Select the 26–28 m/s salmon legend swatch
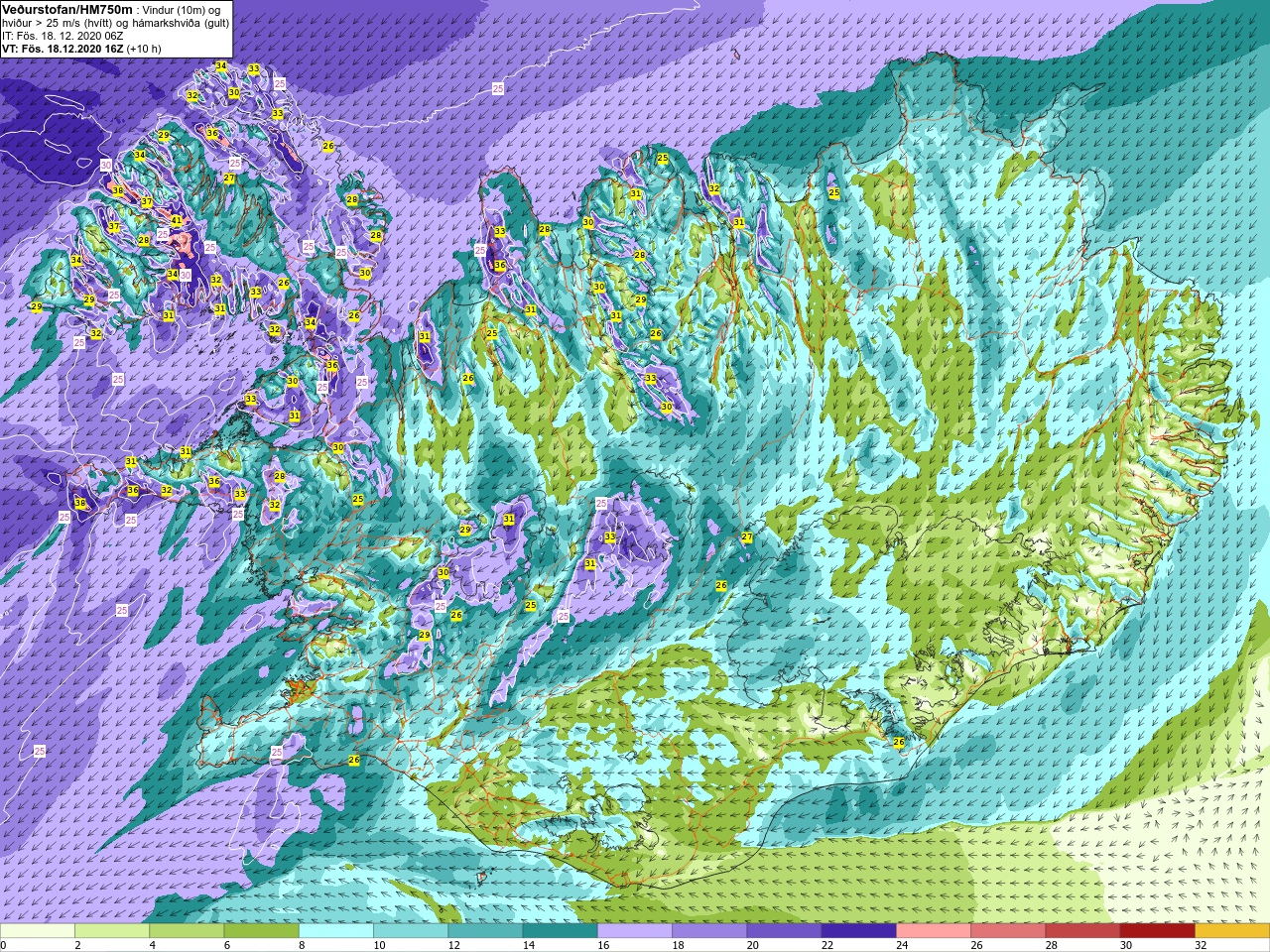Image resolution: width=1270 pixels, height=952 pixels. [1008, 931]
